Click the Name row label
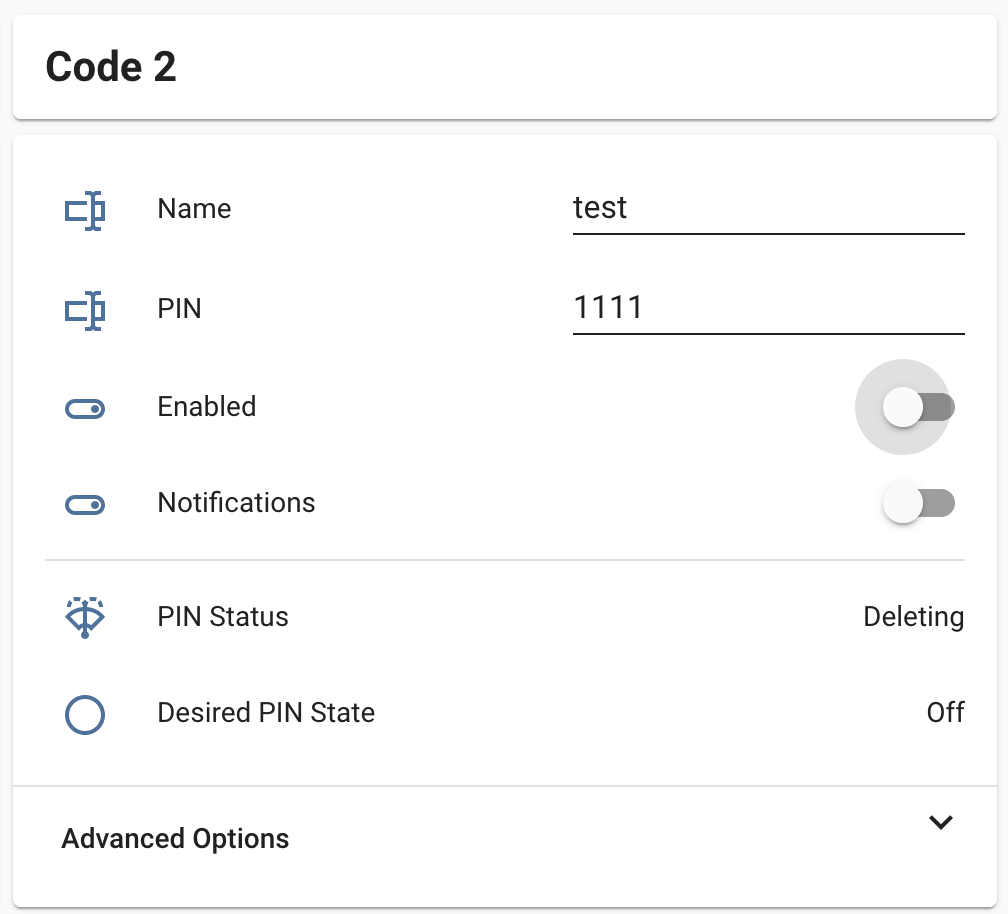Viewport: 1008px width, 914px height. [x=194, y=209]
